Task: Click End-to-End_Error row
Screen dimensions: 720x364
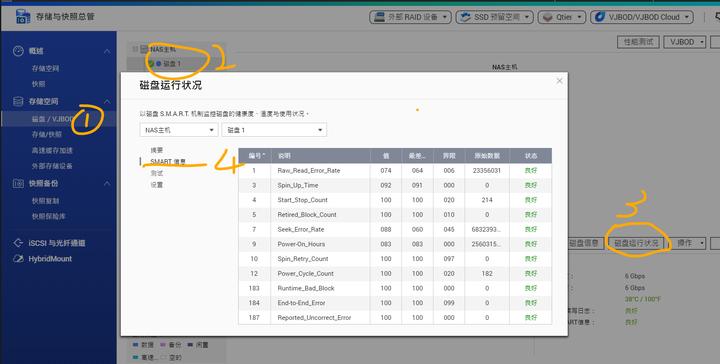Action: (x=395, y=302)
